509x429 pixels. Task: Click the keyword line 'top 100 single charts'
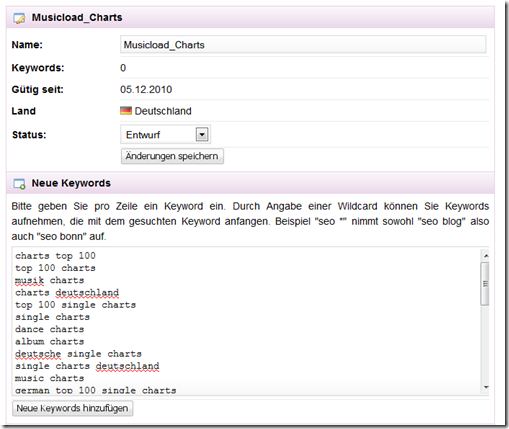pos(76,305)
